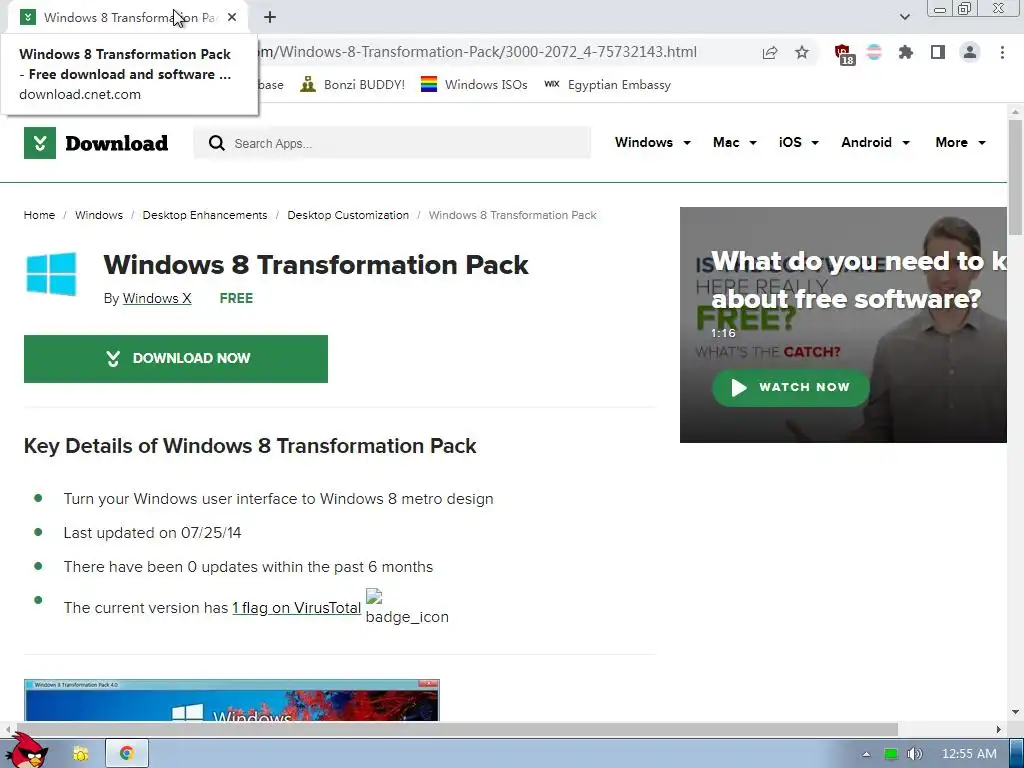Click the CNET Download green logo icon

(x=40, y=143)
